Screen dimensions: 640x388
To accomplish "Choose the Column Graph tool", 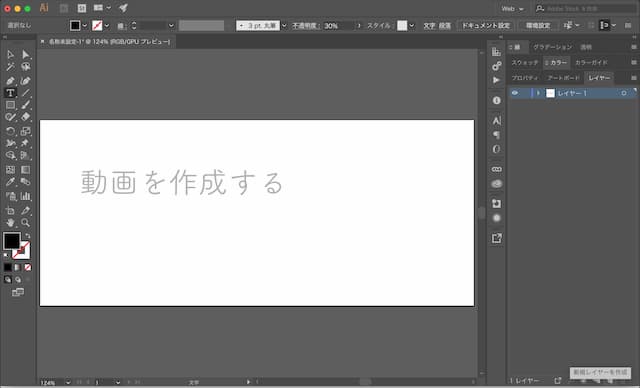I will click(26, 196).
